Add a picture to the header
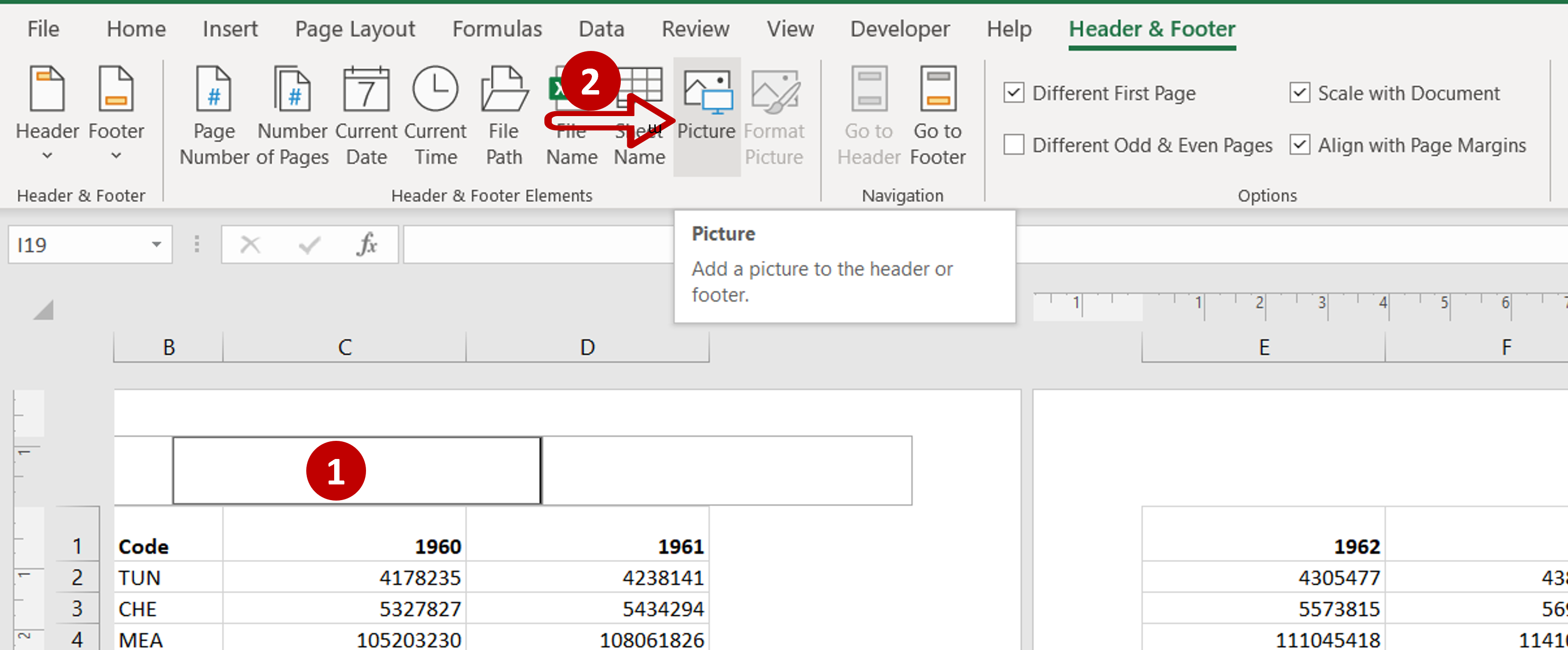 [x=706, y=113]
